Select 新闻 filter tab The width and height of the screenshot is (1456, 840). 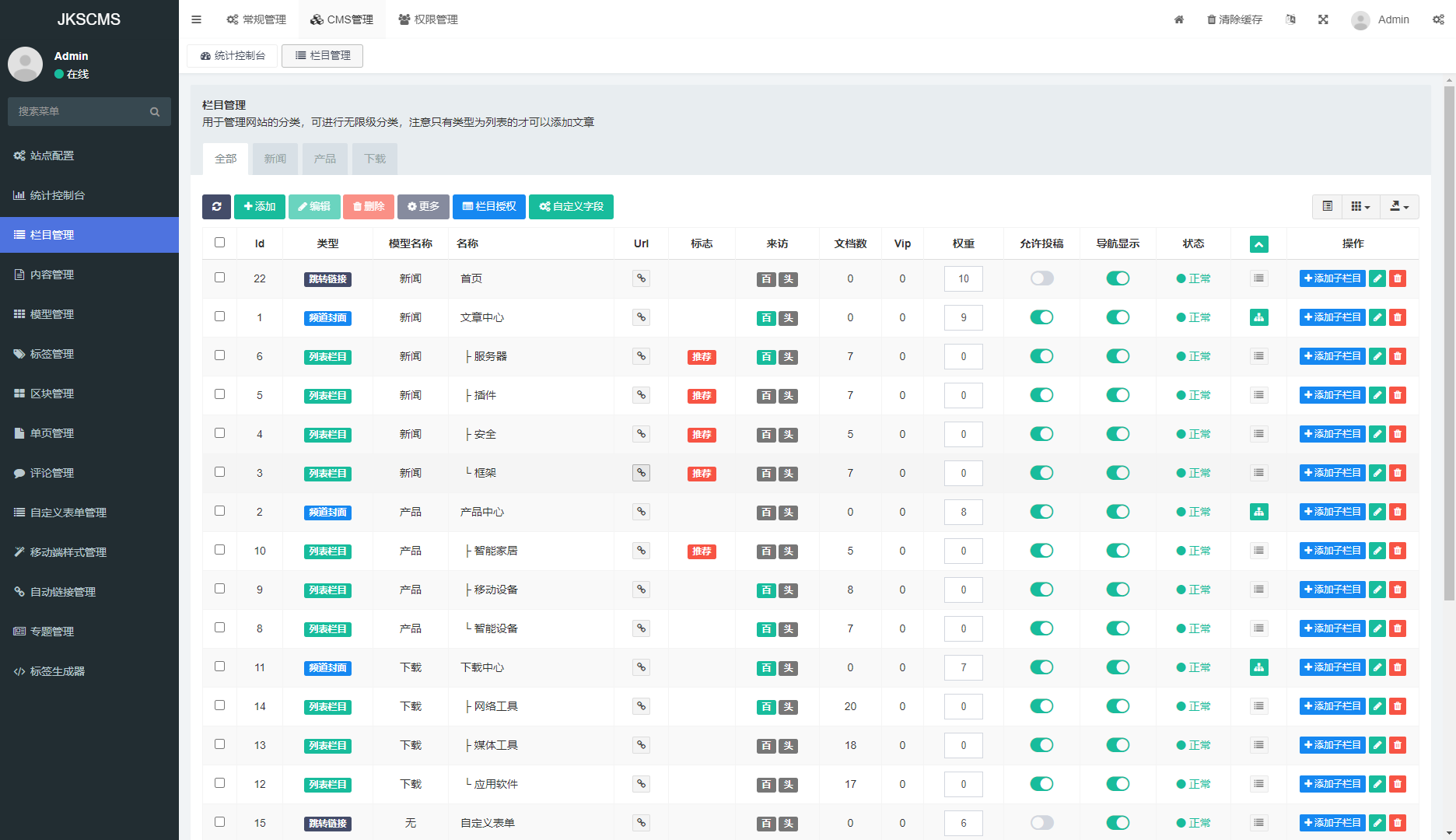tap(275, 159)
